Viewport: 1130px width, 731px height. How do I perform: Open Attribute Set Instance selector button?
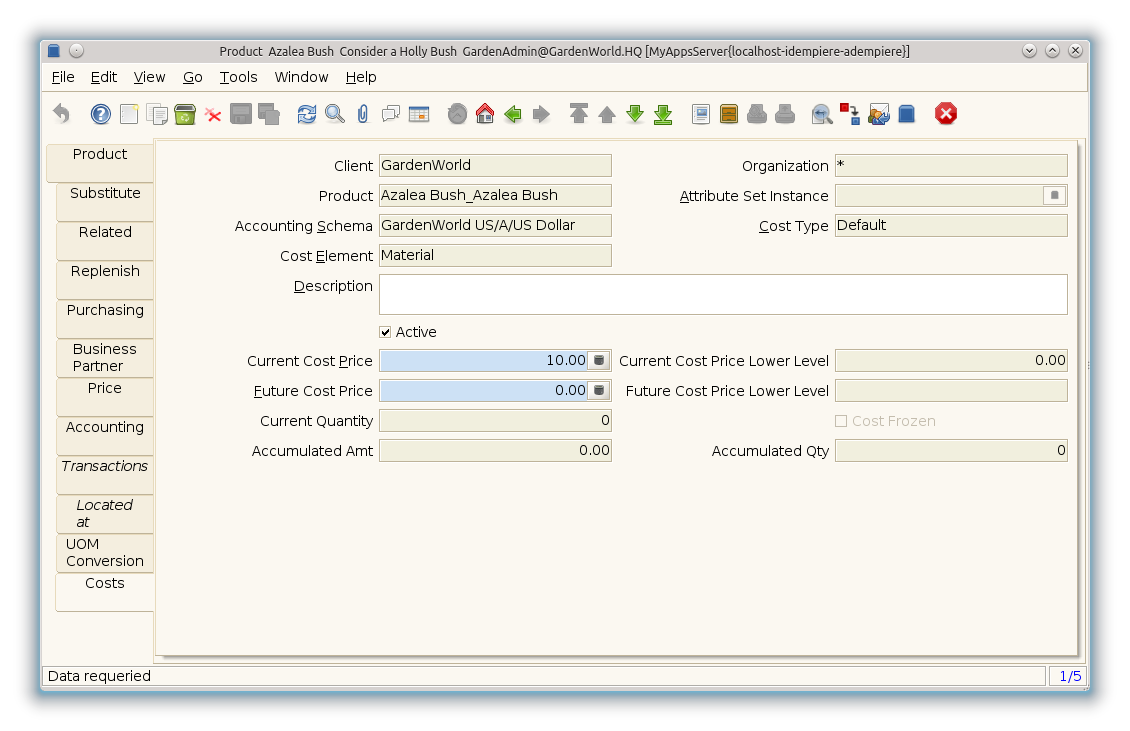tap(1054, 196)
